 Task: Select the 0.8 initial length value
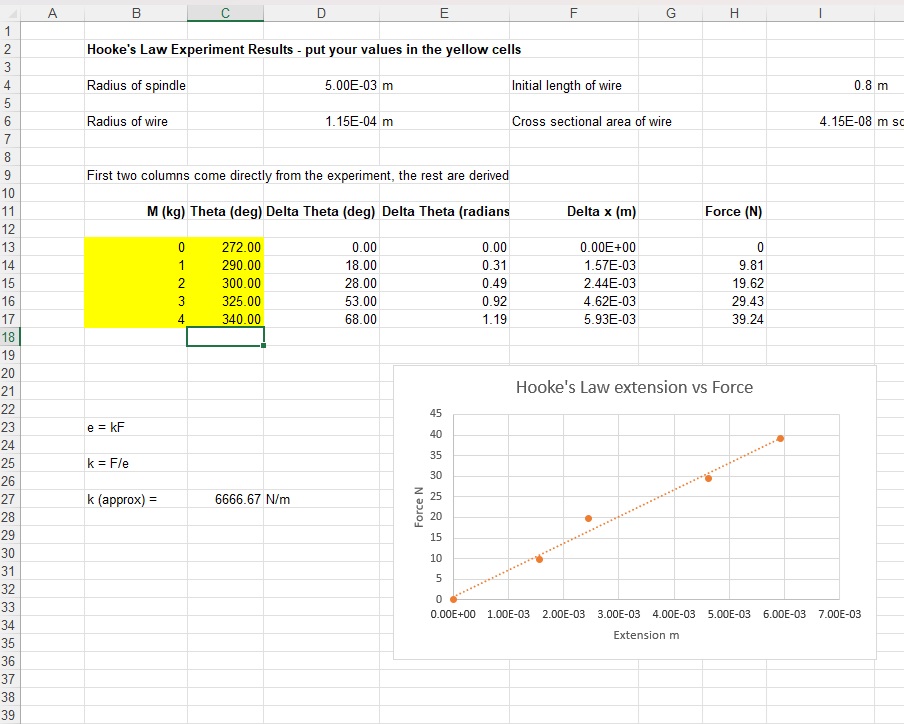pyautogui.click(x=820, y=85)
